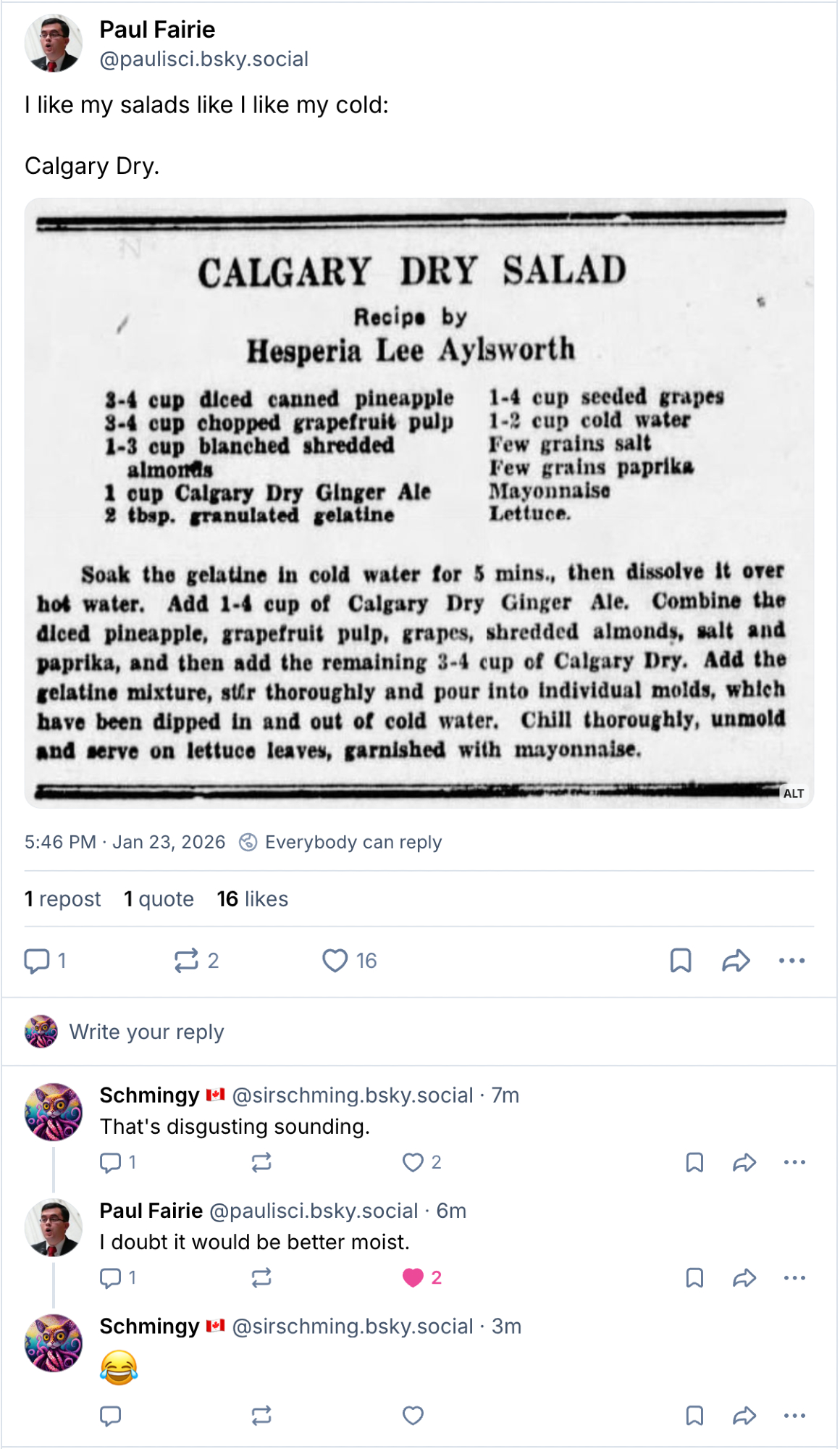View the 1 quote list
The width and height of the screenshot is (840, 1449).
159,899
